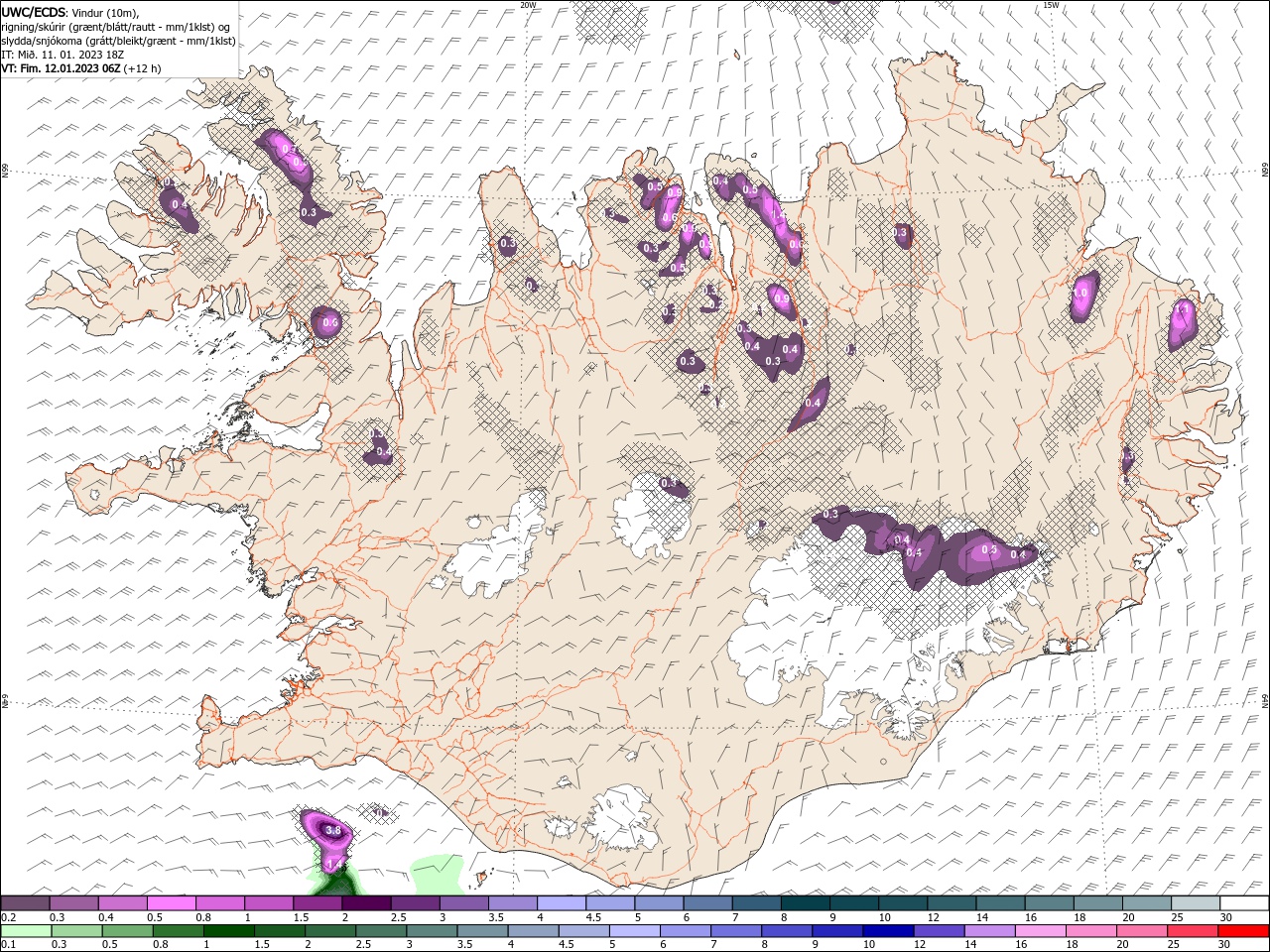Click the '(+12 h)' forecast offset text
This screenshot has height=952, width=1270.
click(x=143, y=68)
